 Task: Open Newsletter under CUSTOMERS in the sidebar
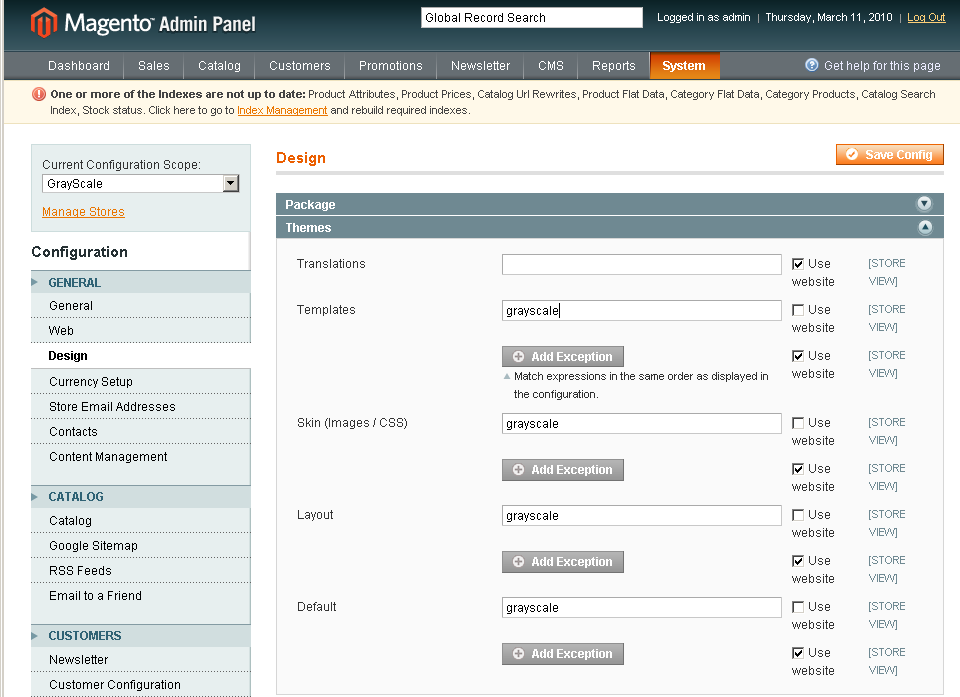pyautogui.click(x=141, y=660)
